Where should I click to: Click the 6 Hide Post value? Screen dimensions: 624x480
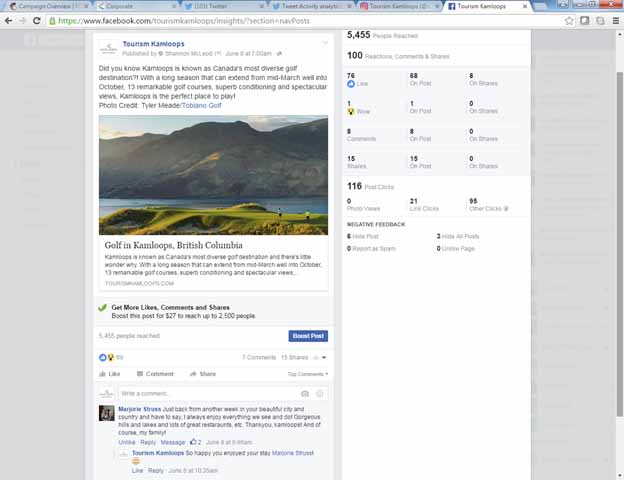tap(349, 236)
